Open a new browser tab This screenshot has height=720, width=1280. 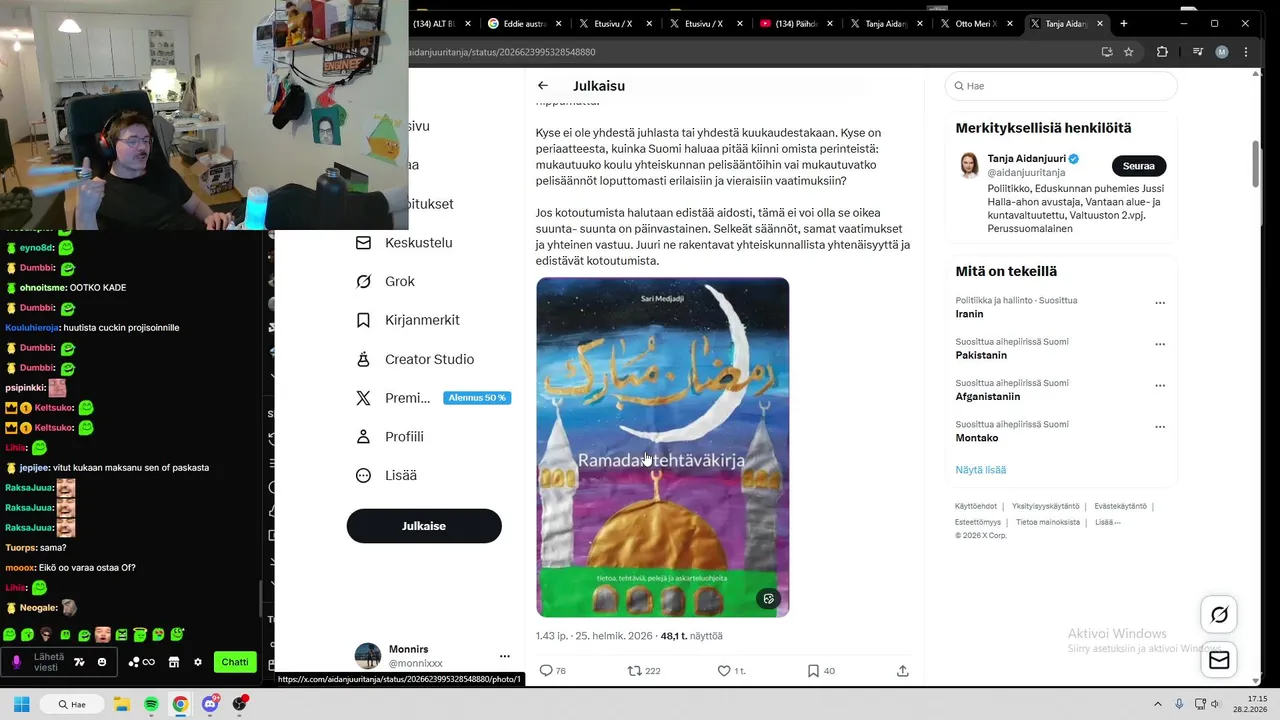click(x=1124, y=23)
